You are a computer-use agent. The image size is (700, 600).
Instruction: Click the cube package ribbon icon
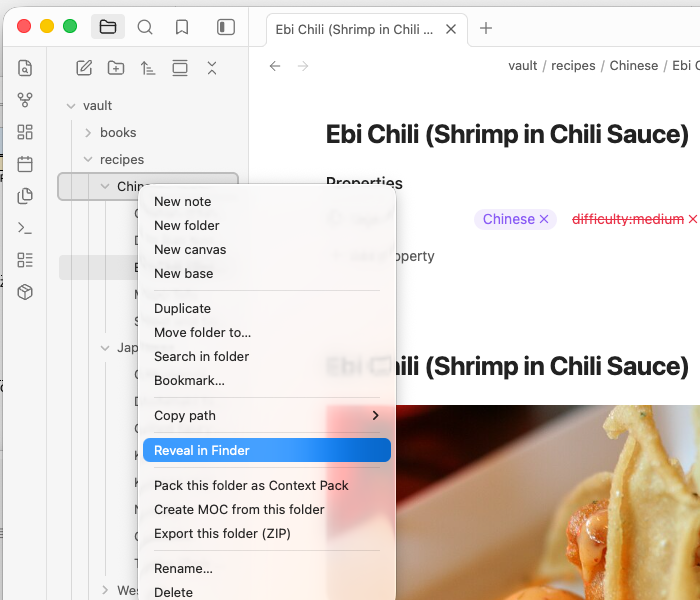pos(25,292)
